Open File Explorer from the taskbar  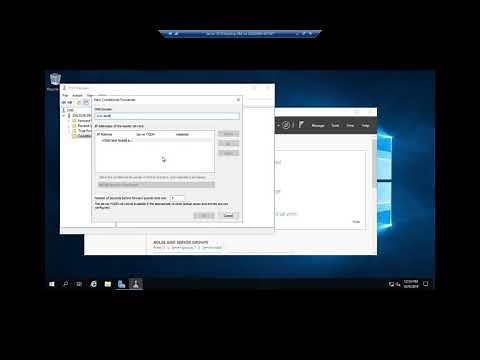click(x=108, y=284)
